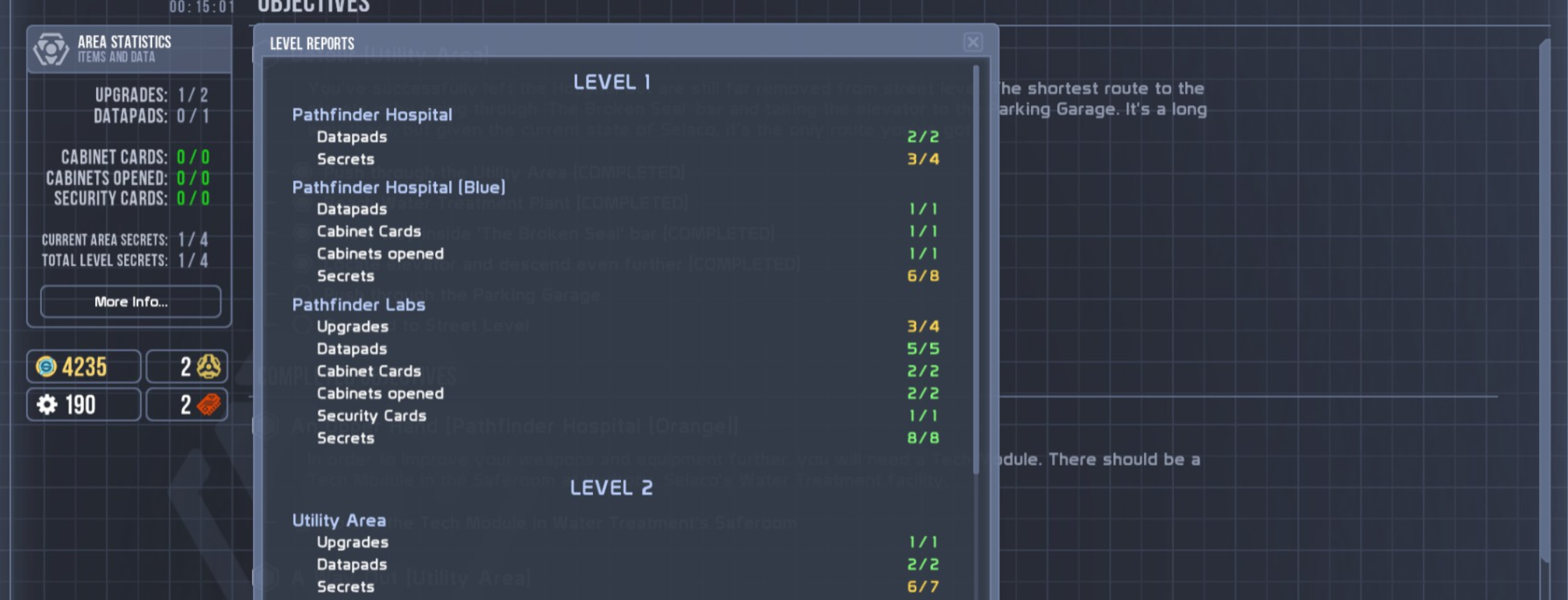This screenshot has height=600, width=1568.
Task: Click the 4235 credits counter
Action: 84,367
